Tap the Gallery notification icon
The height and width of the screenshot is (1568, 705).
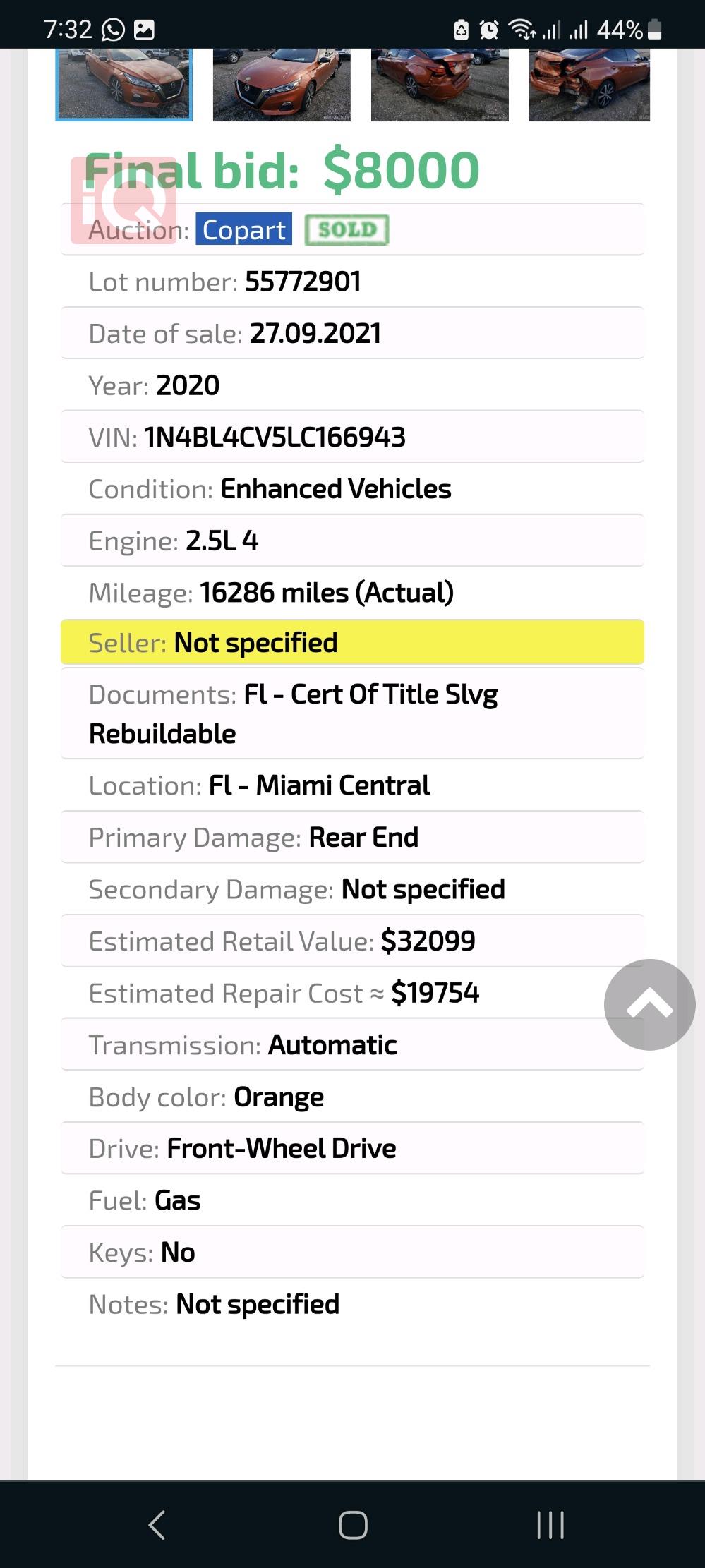(145, 28)
